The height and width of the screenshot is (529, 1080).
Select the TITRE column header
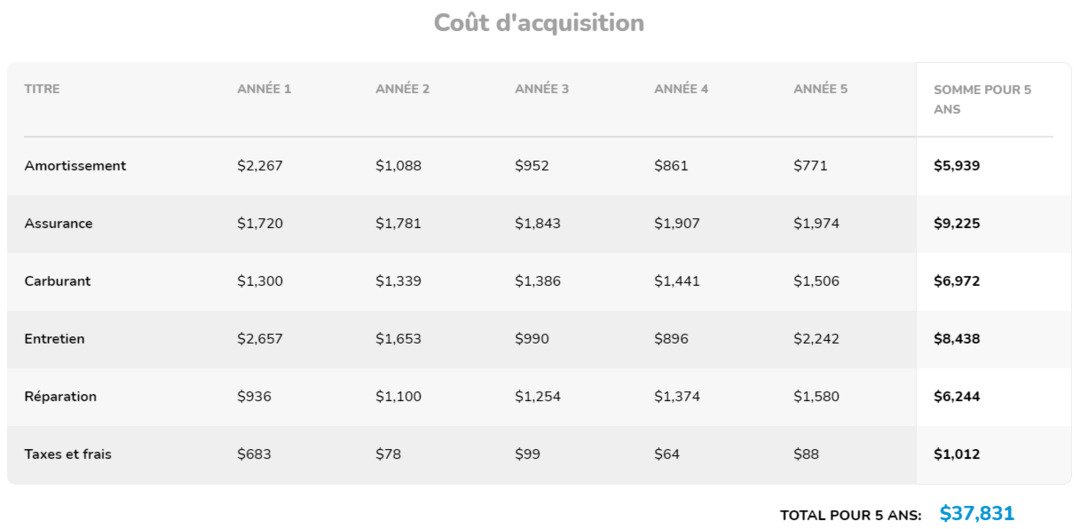pyautogui.click(x=42, y=89)
